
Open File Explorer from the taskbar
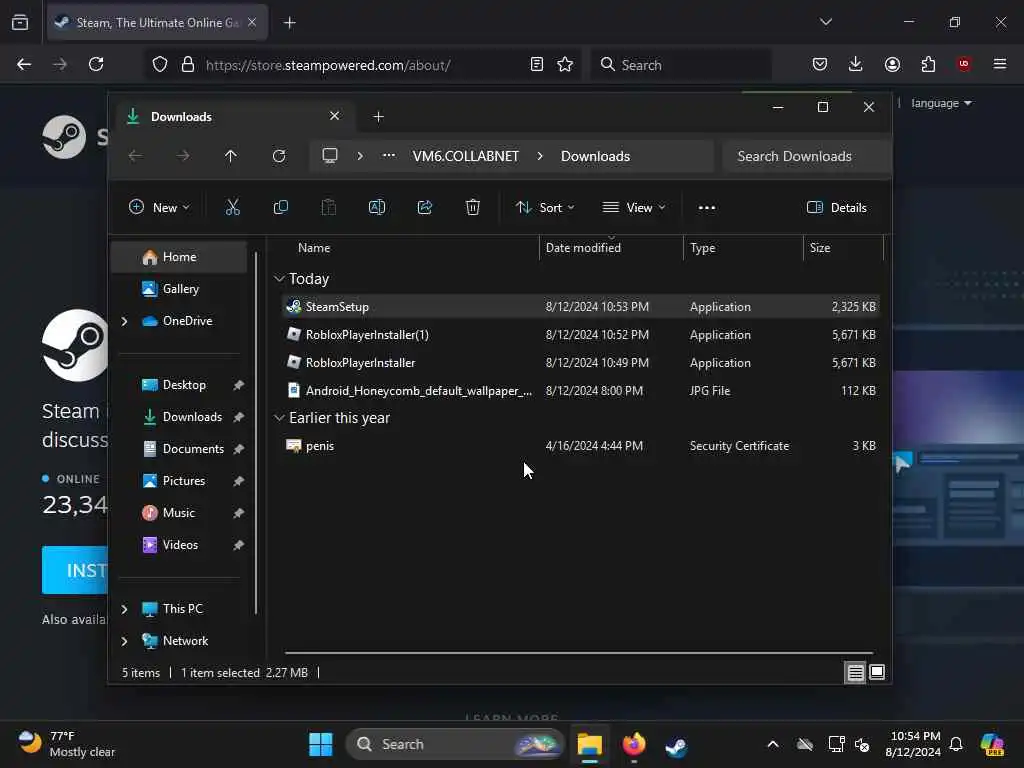[589, 744]
